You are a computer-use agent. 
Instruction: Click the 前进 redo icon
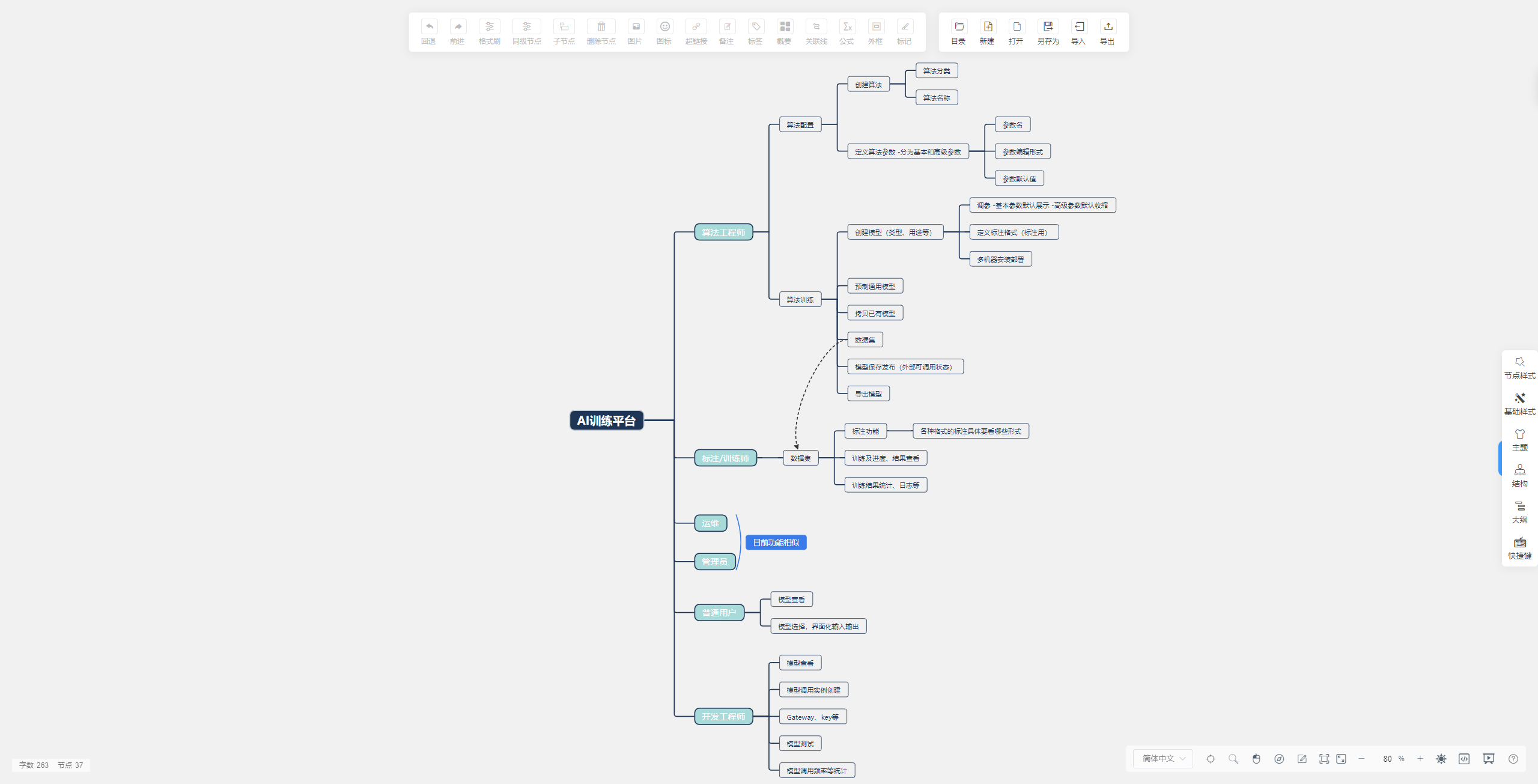click(x=458, y=26)
